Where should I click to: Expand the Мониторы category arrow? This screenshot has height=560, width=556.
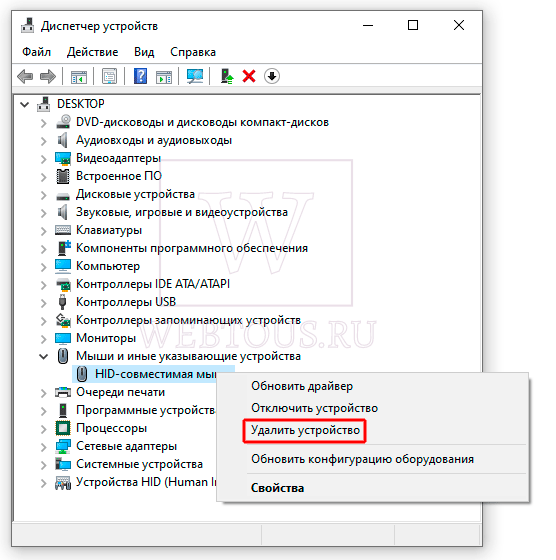(44, 339)
